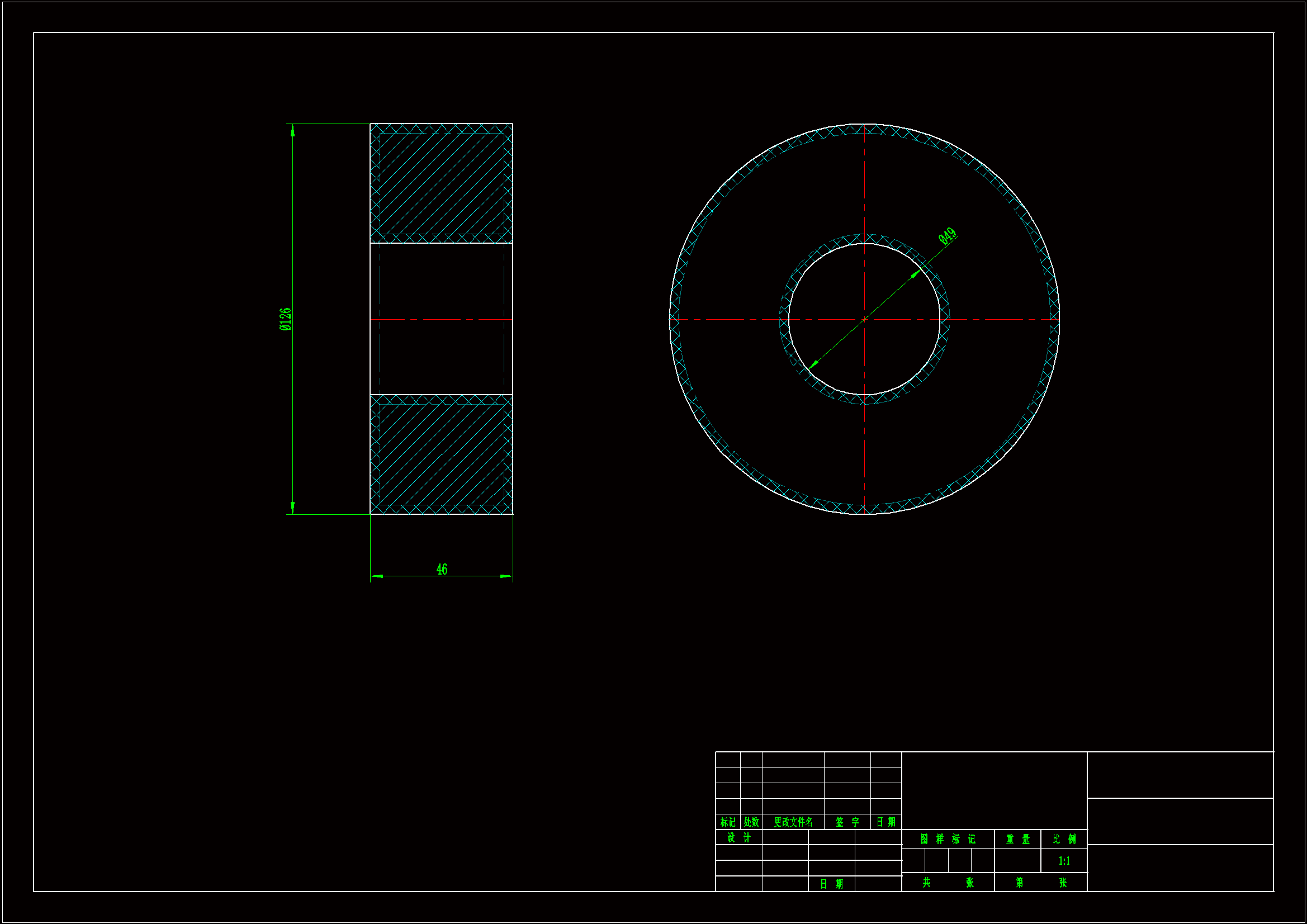This screenshot has height=924, width=1307.
Task: Select the 签字 signature header cell
Action: (x=847, y=822)
